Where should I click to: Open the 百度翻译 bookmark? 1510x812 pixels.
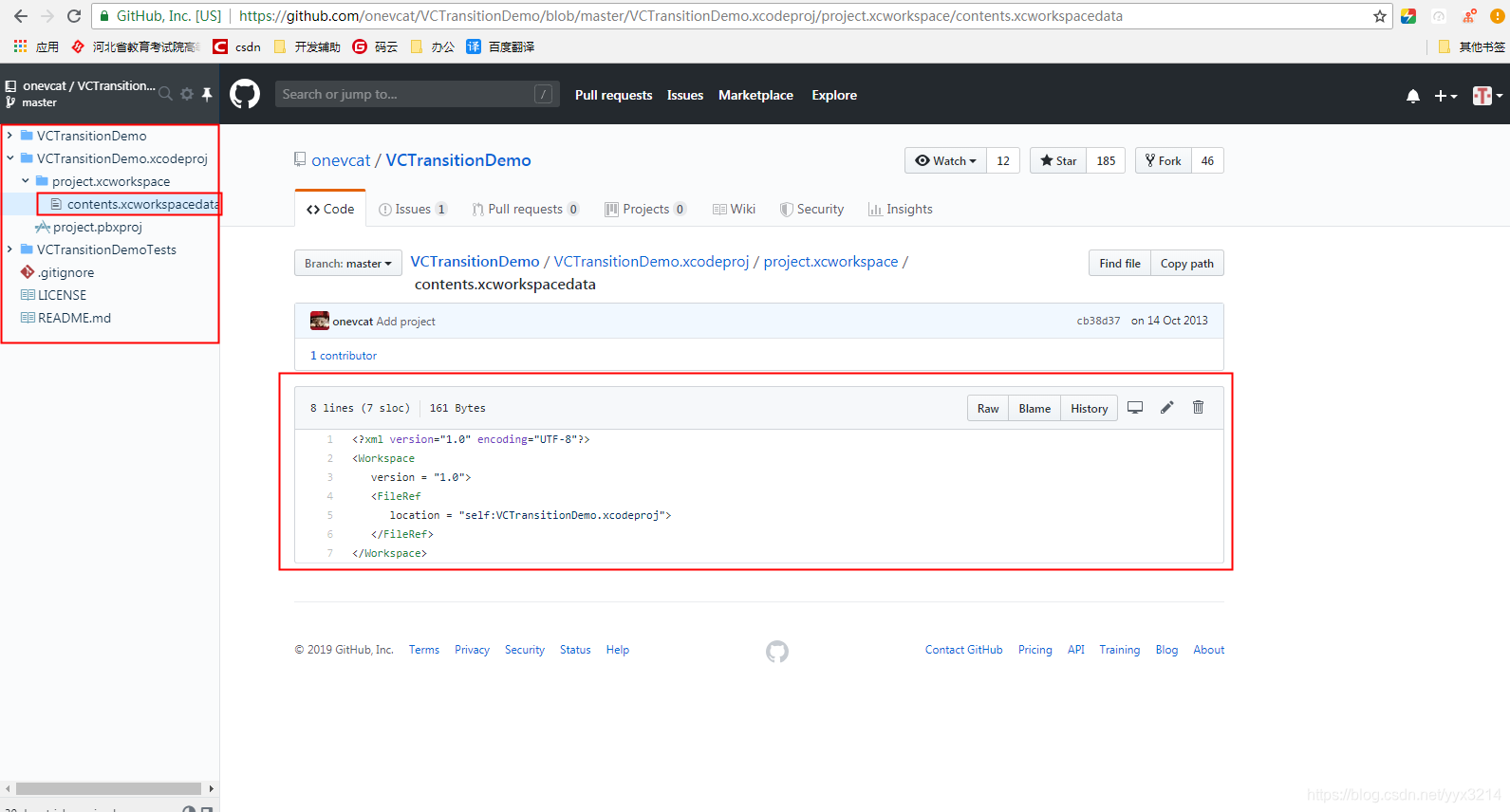point(500,46)
